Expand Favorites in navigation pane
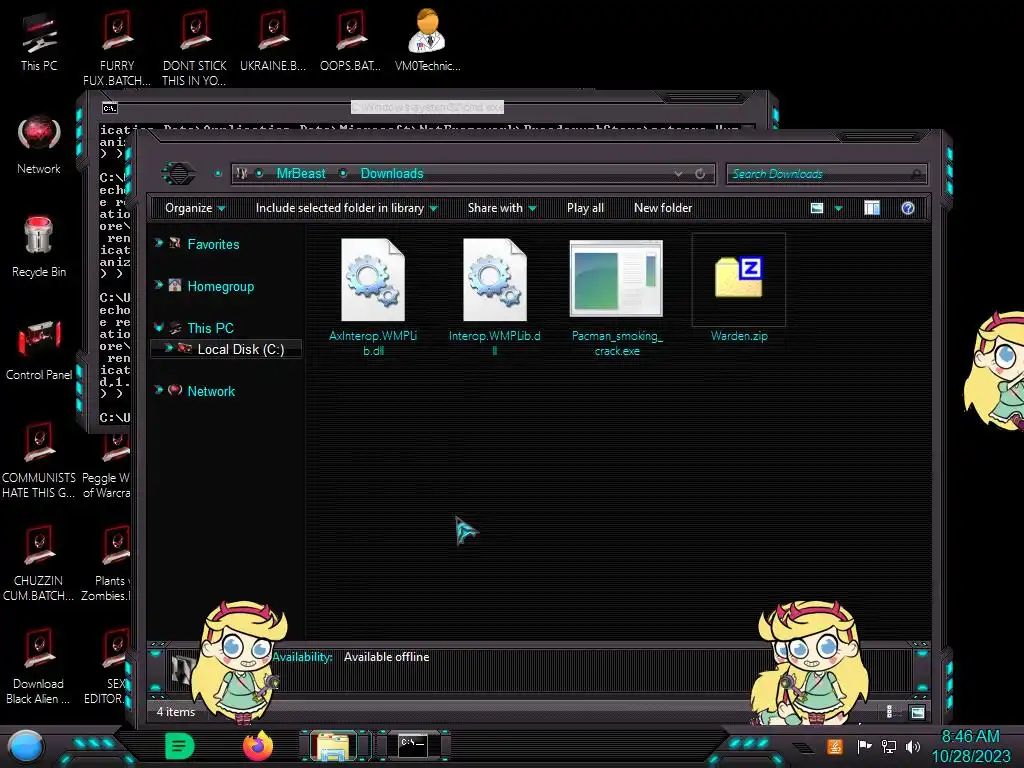 159,243
